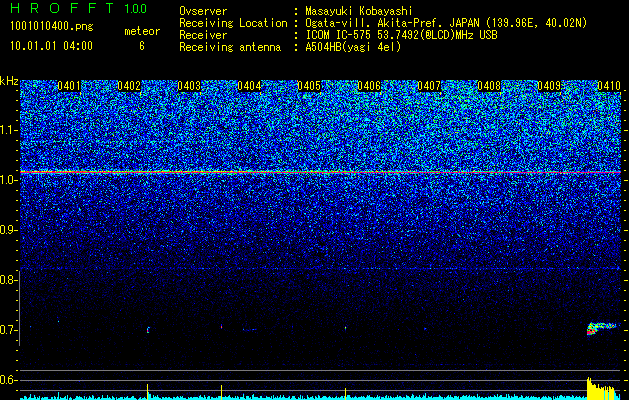Click the 0410 time marker label
629x400 pixels.
pyautogui.click(x=609, y=86)
